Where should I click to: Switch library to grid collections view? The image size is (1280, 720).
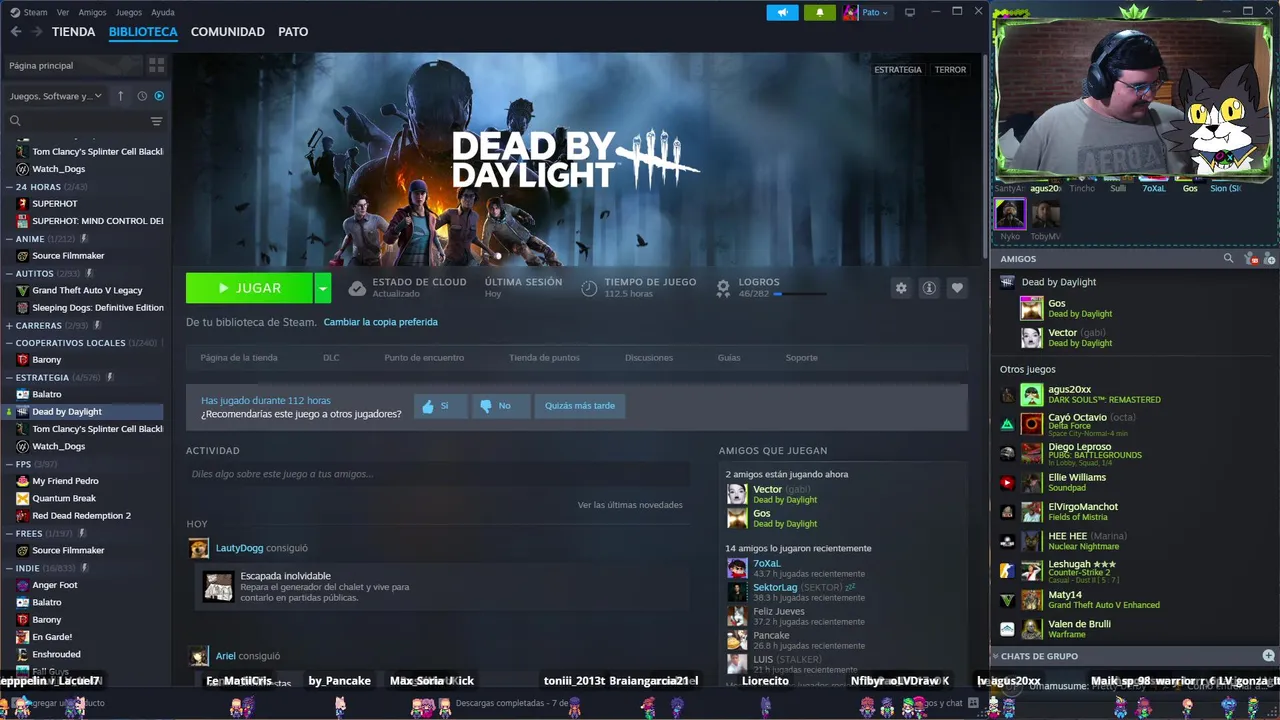[x=156, y=65]
